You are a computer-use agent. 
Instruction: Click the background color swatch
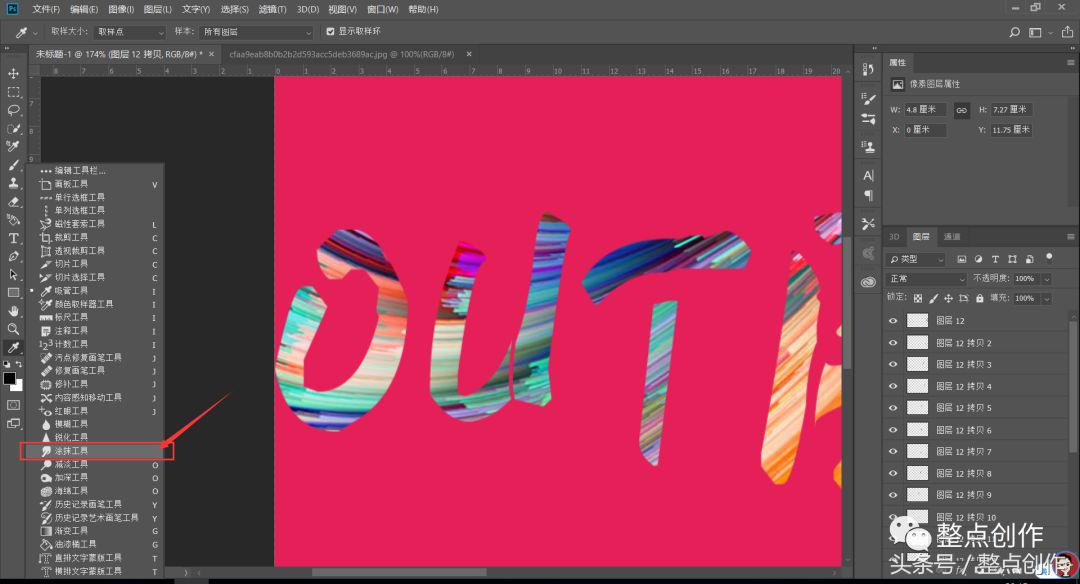click(x=19, y=386)
